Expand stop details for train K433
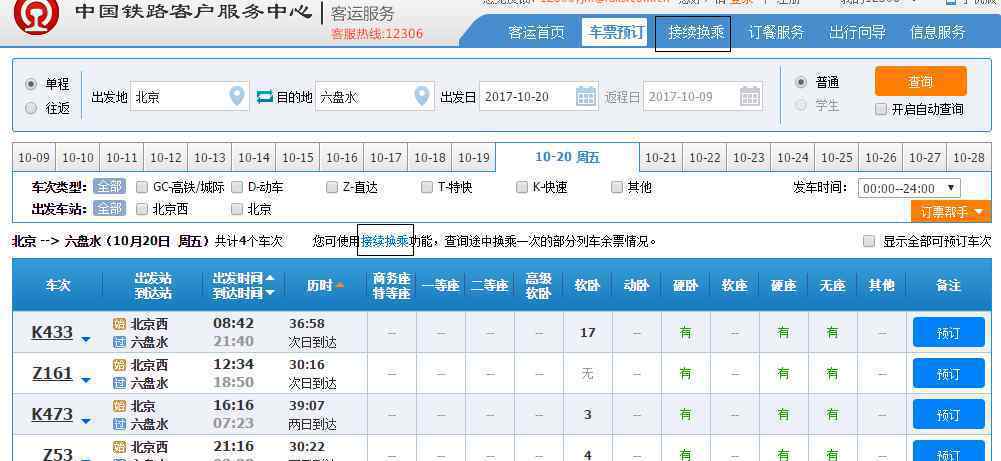The height and width of the screenshot is (461, 1001). 86,340
